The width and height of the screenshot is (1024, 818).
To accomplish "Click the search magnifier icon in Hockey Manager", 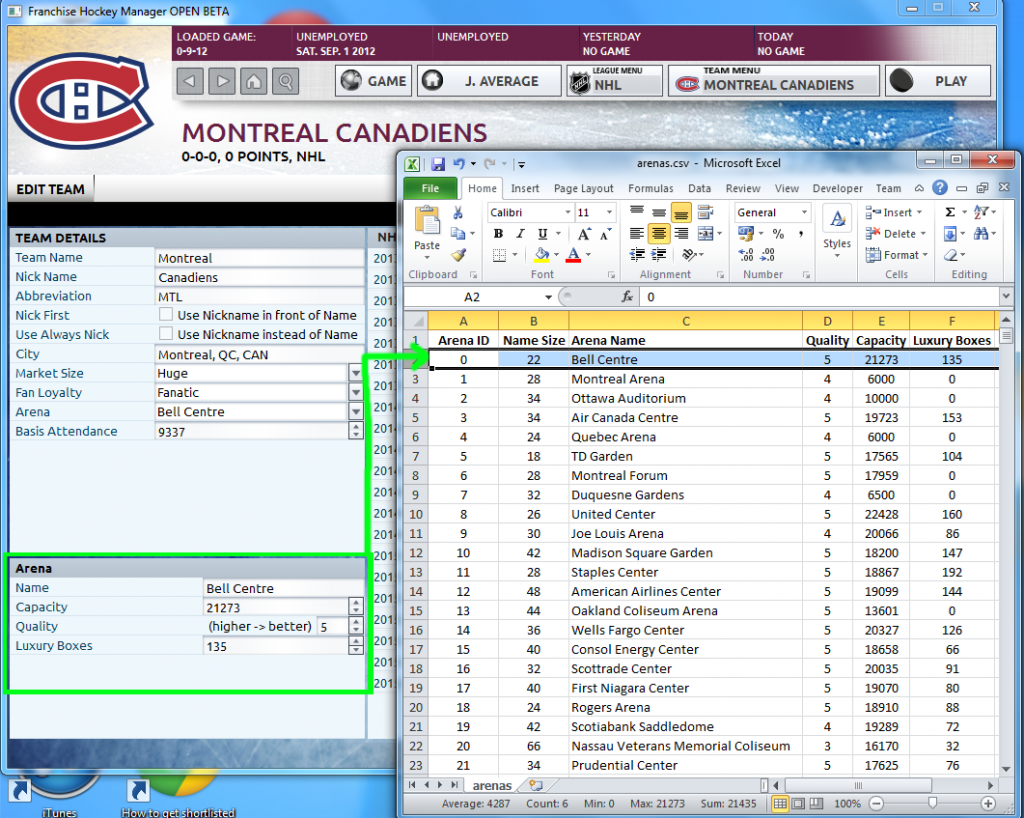I will tap(286, 81).
